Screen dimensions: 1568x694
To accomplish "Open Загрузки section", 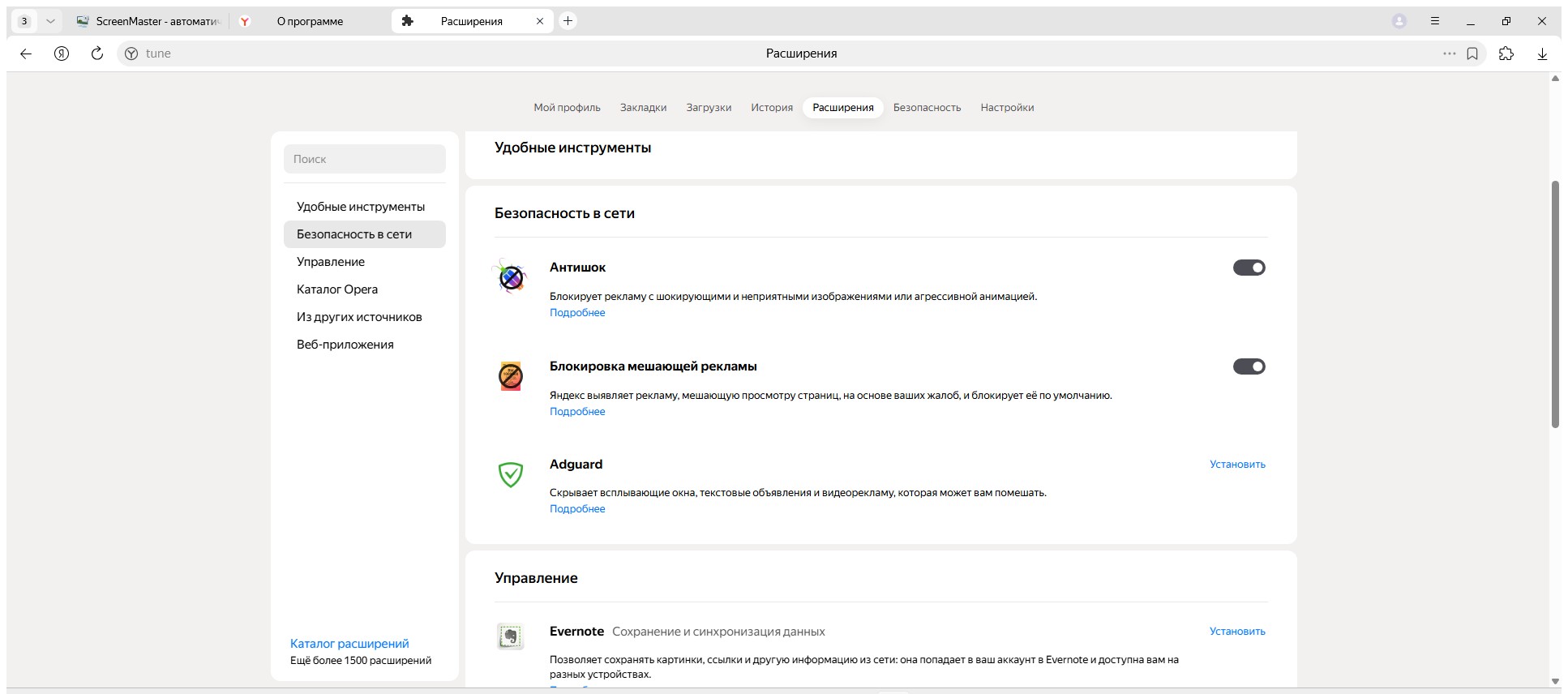I will [x=709, y=107].
